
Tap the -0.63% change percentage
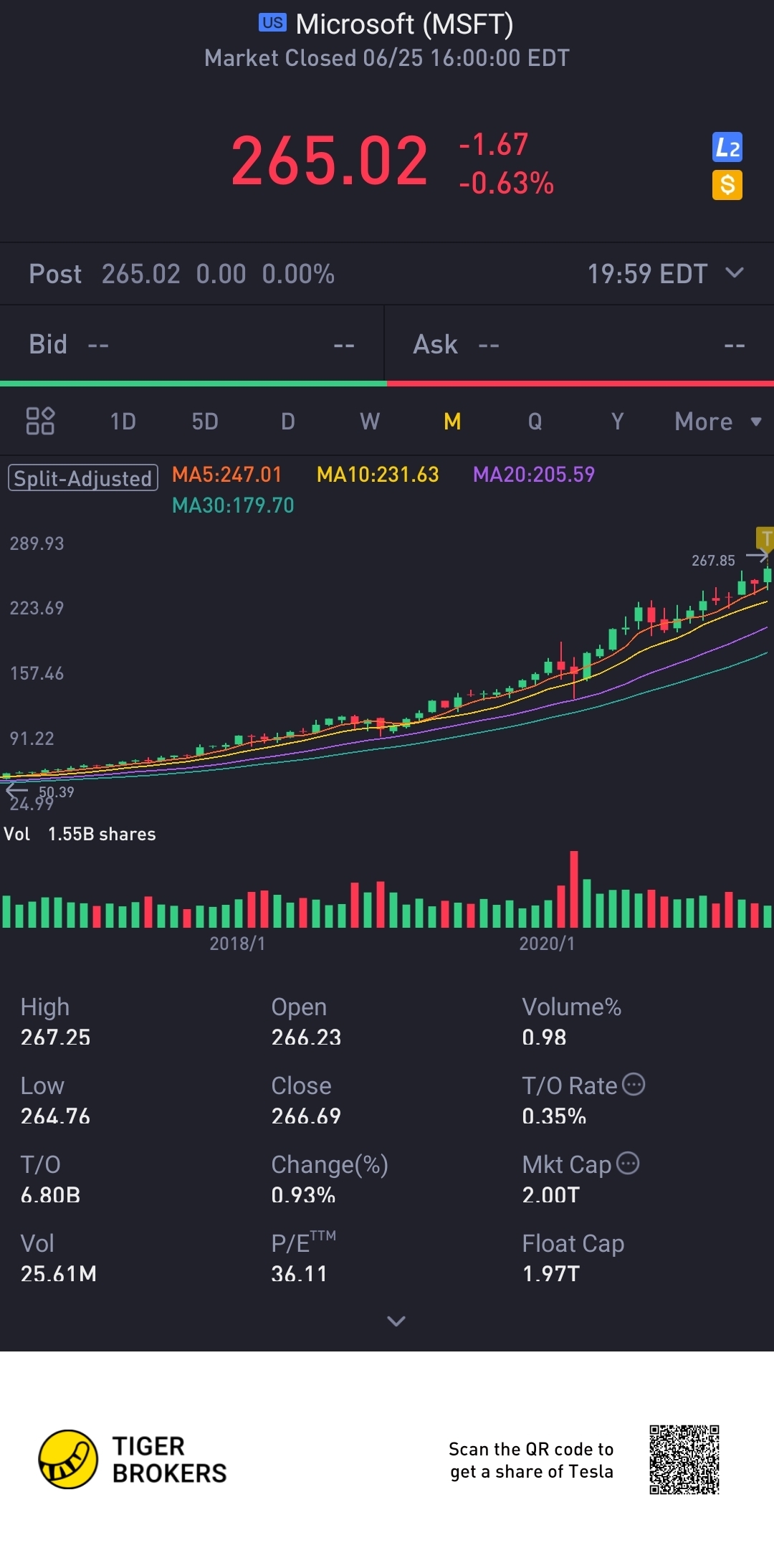507,184
